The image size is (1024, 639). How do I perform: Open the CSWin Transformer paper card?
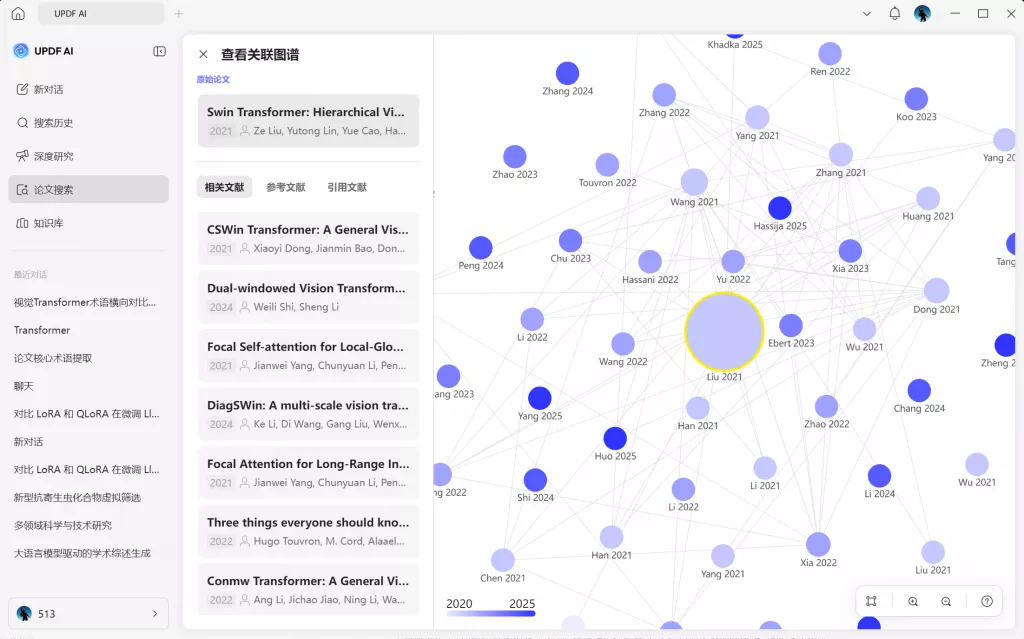coord(308,238)
